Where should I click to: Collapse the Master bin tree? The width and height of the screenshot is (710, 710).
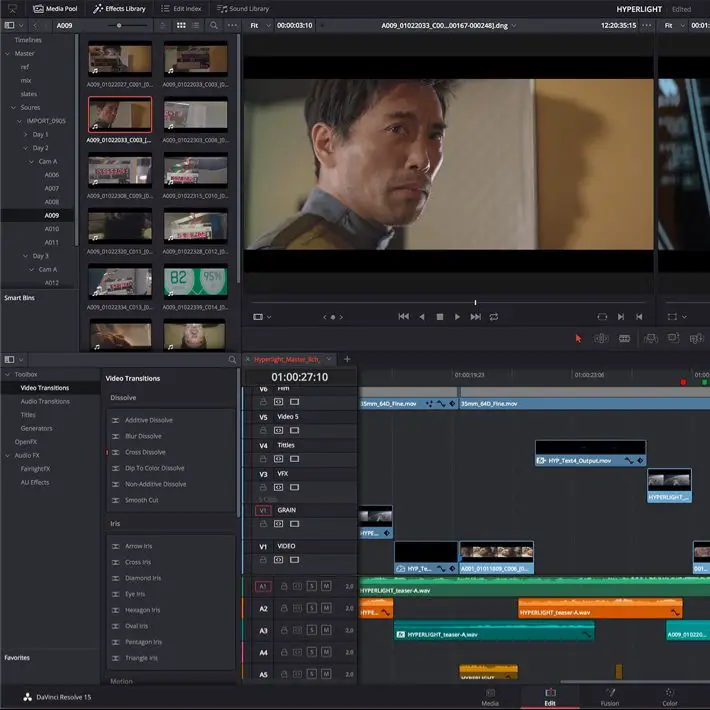coord(7,53)
